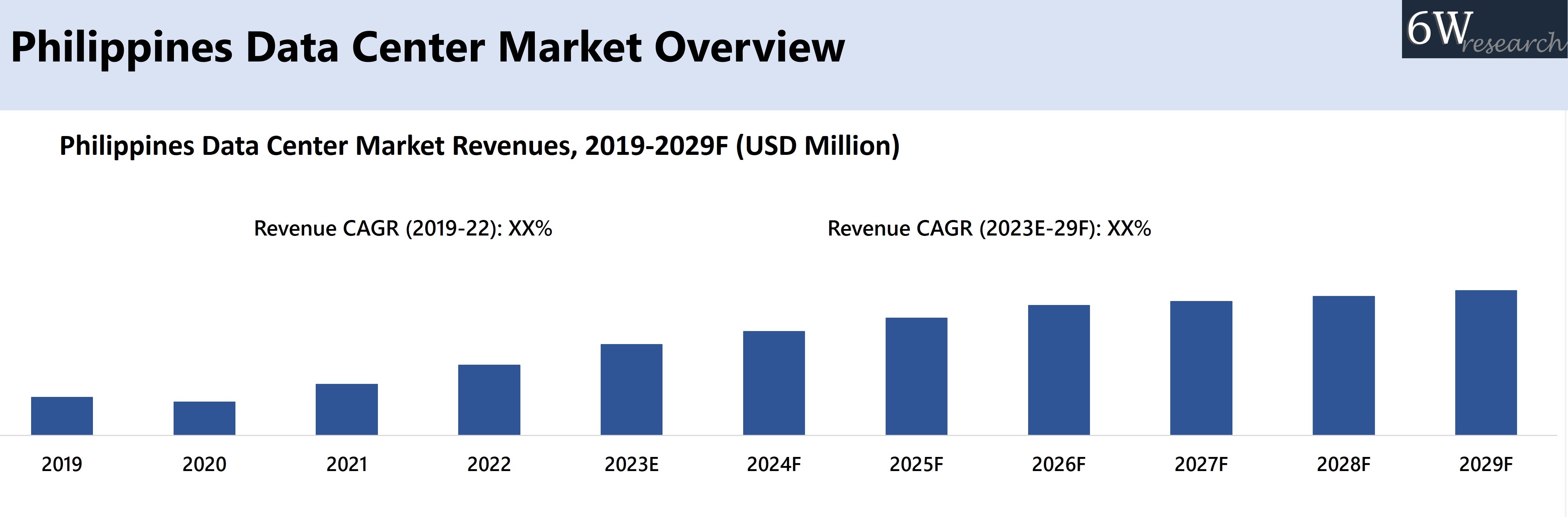Select the 2025F revenue bar

[x=917, y=376]
